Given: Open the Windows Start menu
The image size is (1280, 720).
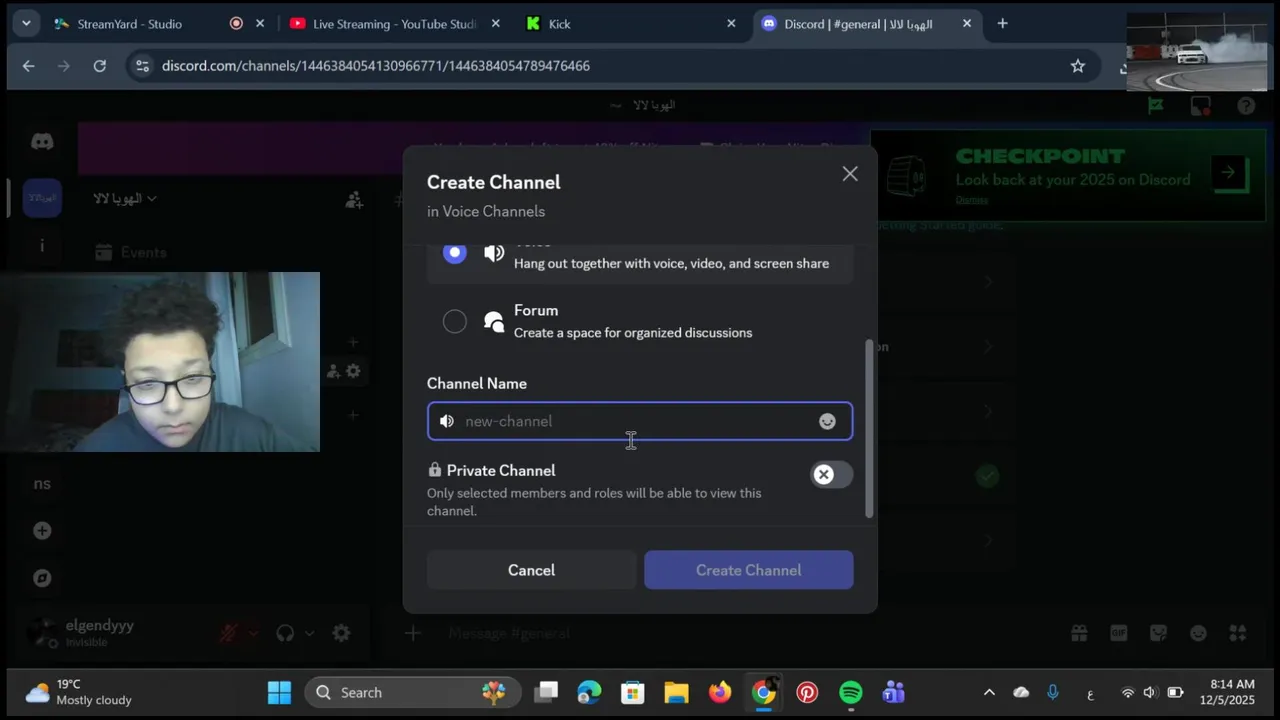Looking at the screenshot, I should pos(279,692).
